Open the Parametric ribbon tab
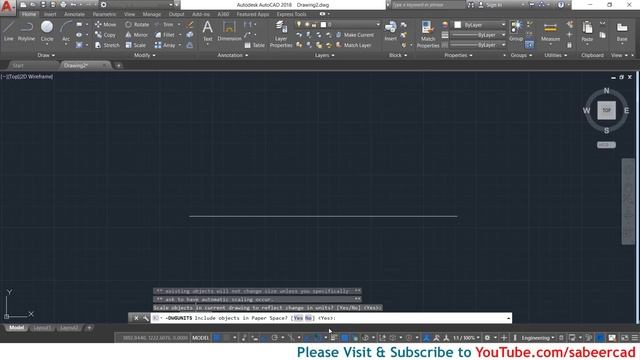 [104, 14]
